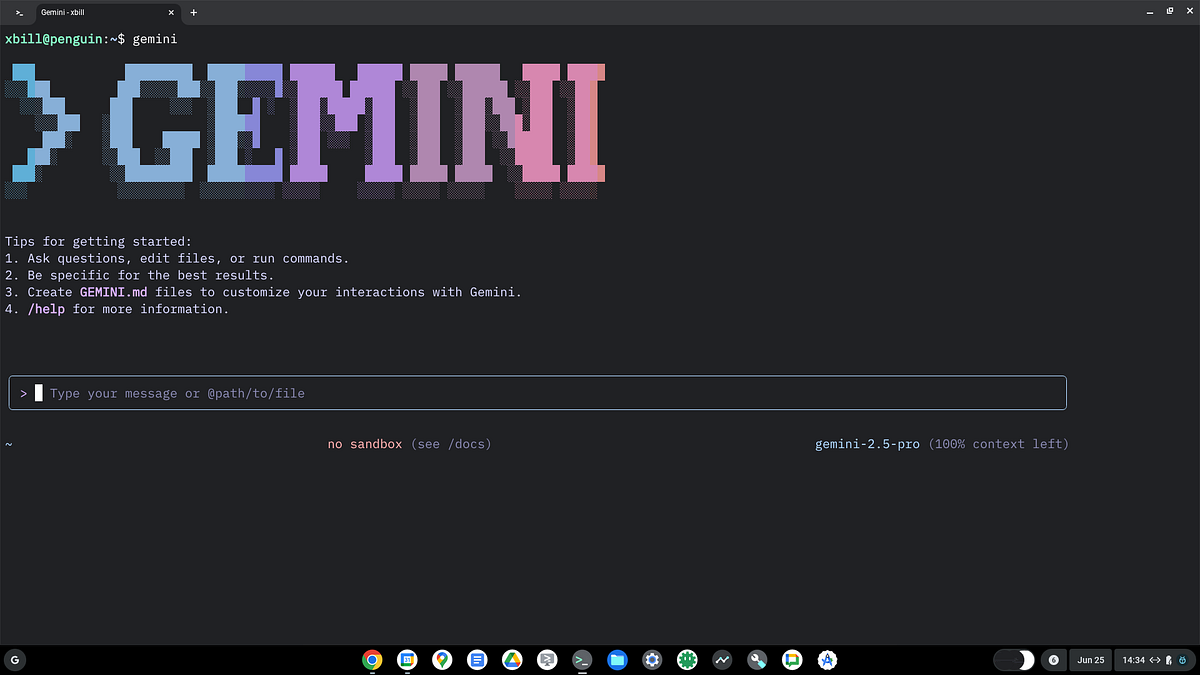Screen dimensions: 1200x675
Task: Open the green gear app icon
Action: [687, 660]
